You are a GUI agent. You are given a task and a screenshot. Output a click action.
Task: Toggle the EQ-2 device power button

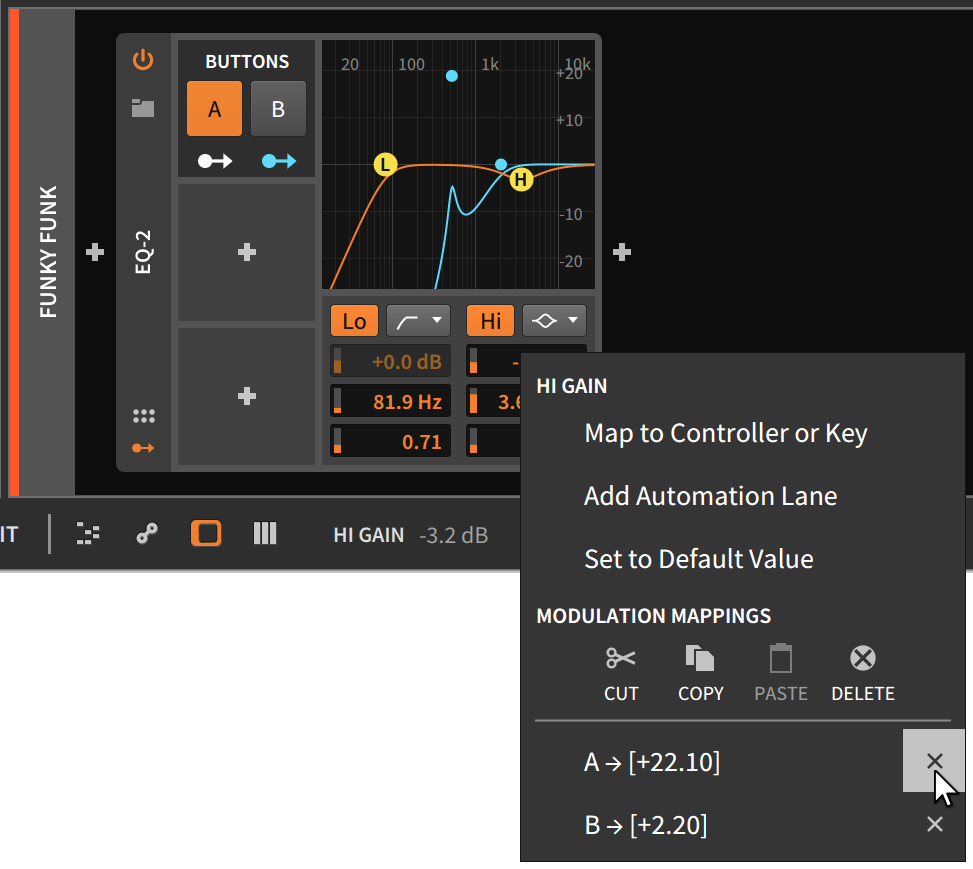point(143,60)
